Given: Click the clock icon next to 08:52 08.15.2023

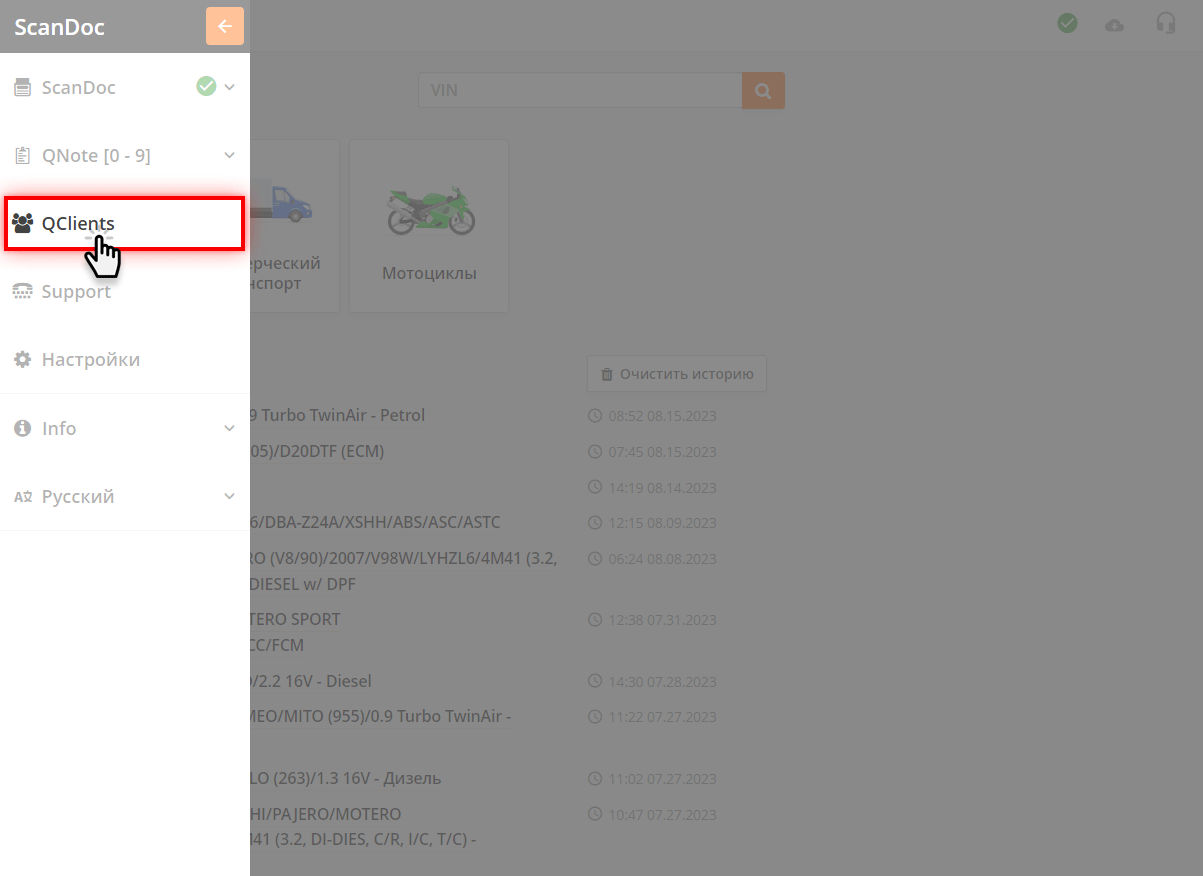Looking at the screenshot, I should (596, 415).
